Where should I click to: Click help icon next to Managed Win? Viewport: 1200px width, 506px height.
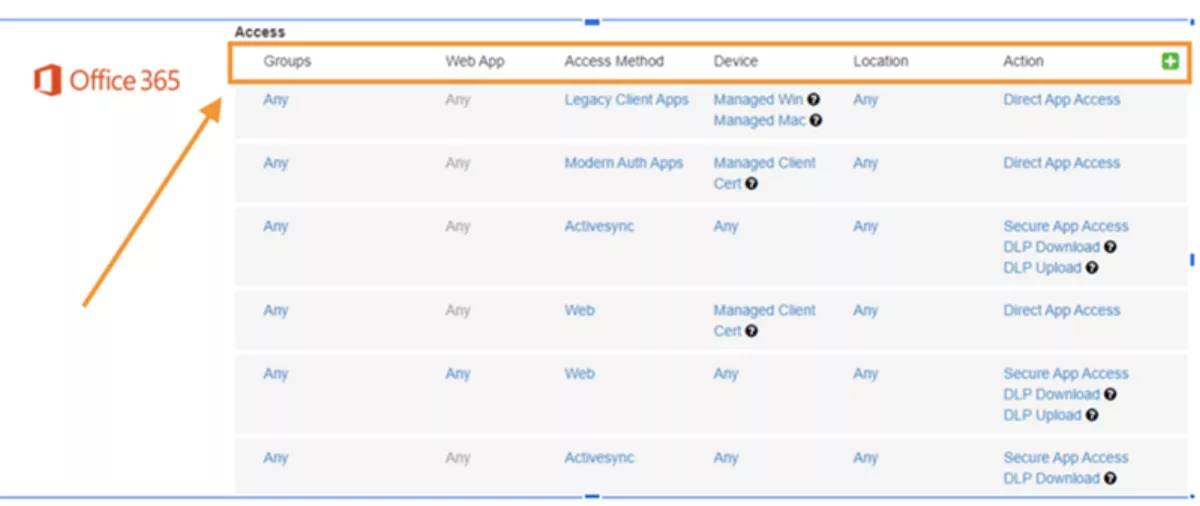(x=814, y=100)
